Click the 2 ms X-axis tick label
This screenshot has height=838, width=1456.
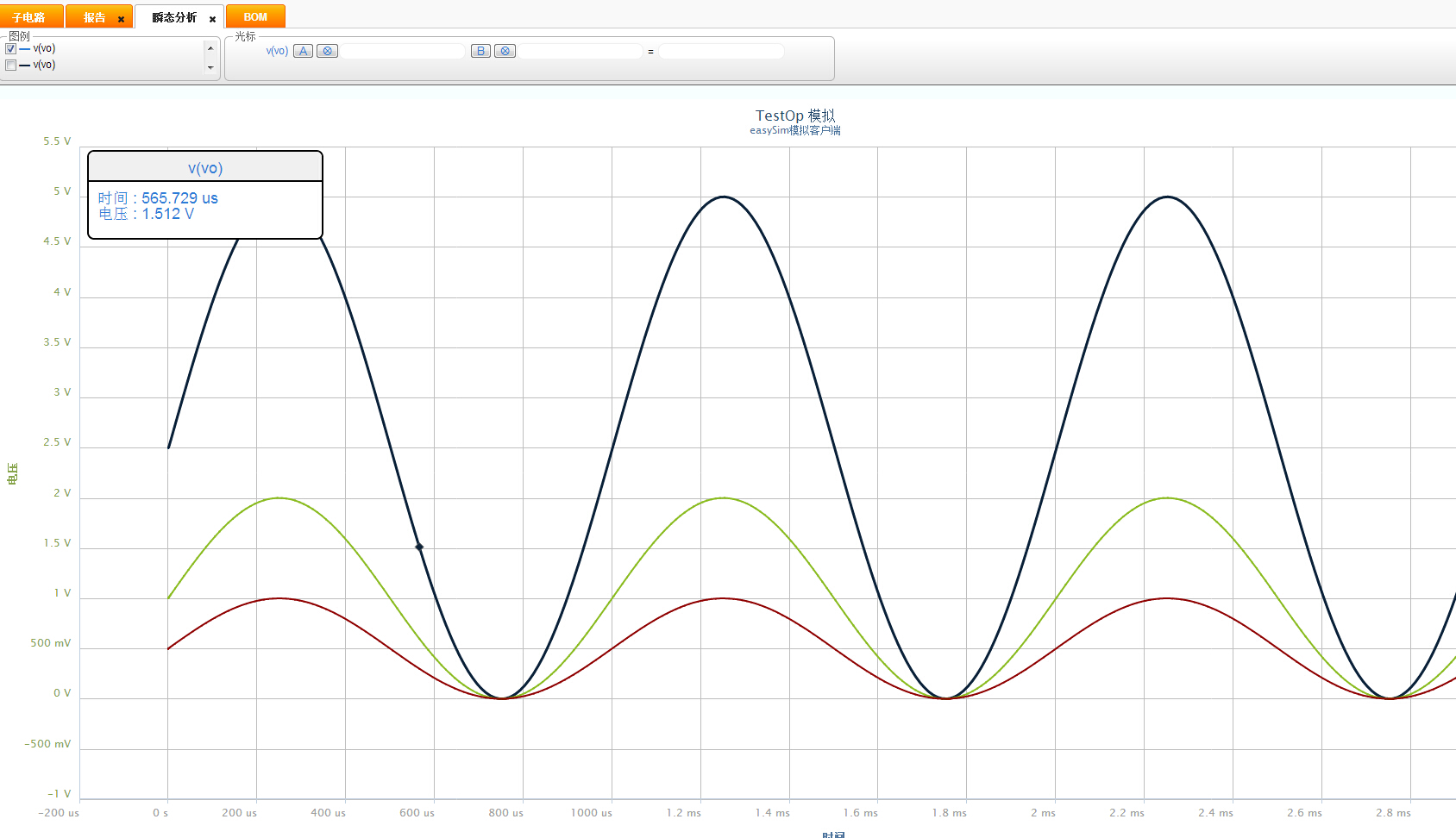click(x=1044, y=813)
